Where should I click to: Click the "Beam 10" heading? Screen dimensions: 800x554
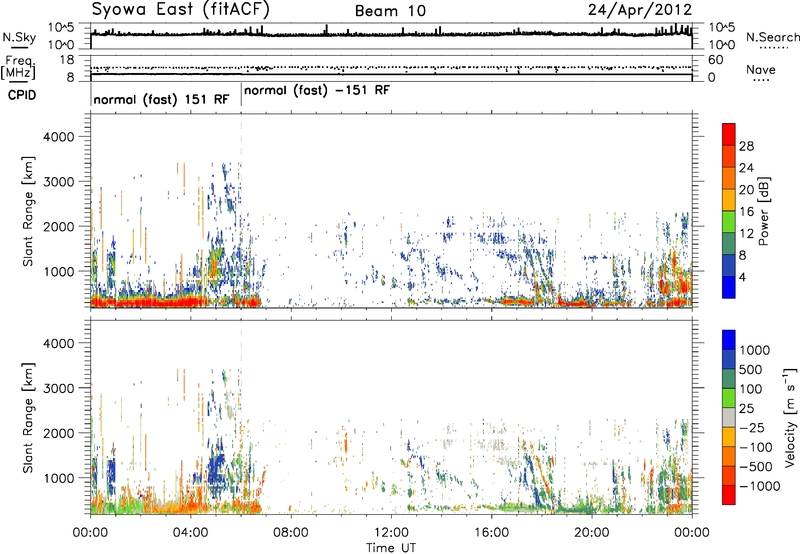click(x=390, y=11)
